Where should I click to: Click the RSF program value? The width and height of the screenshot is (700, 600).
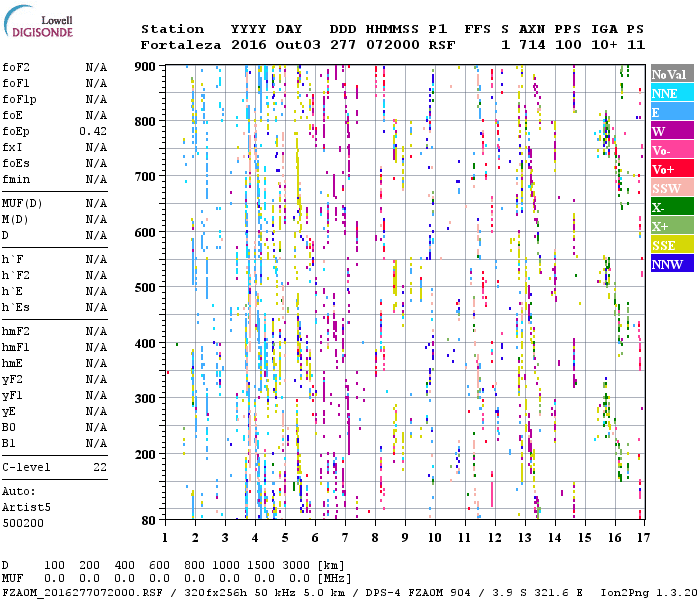(442, 45)
